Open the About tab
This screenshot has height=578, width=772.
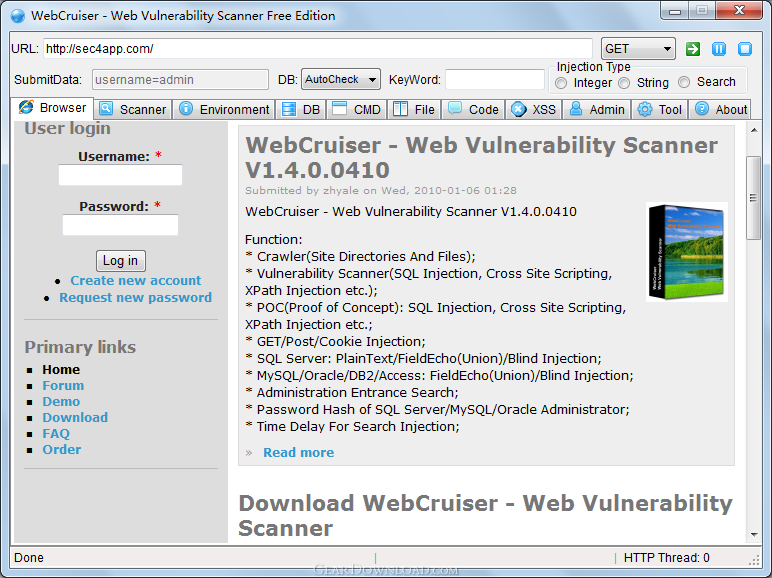click(x=721, y=109)
